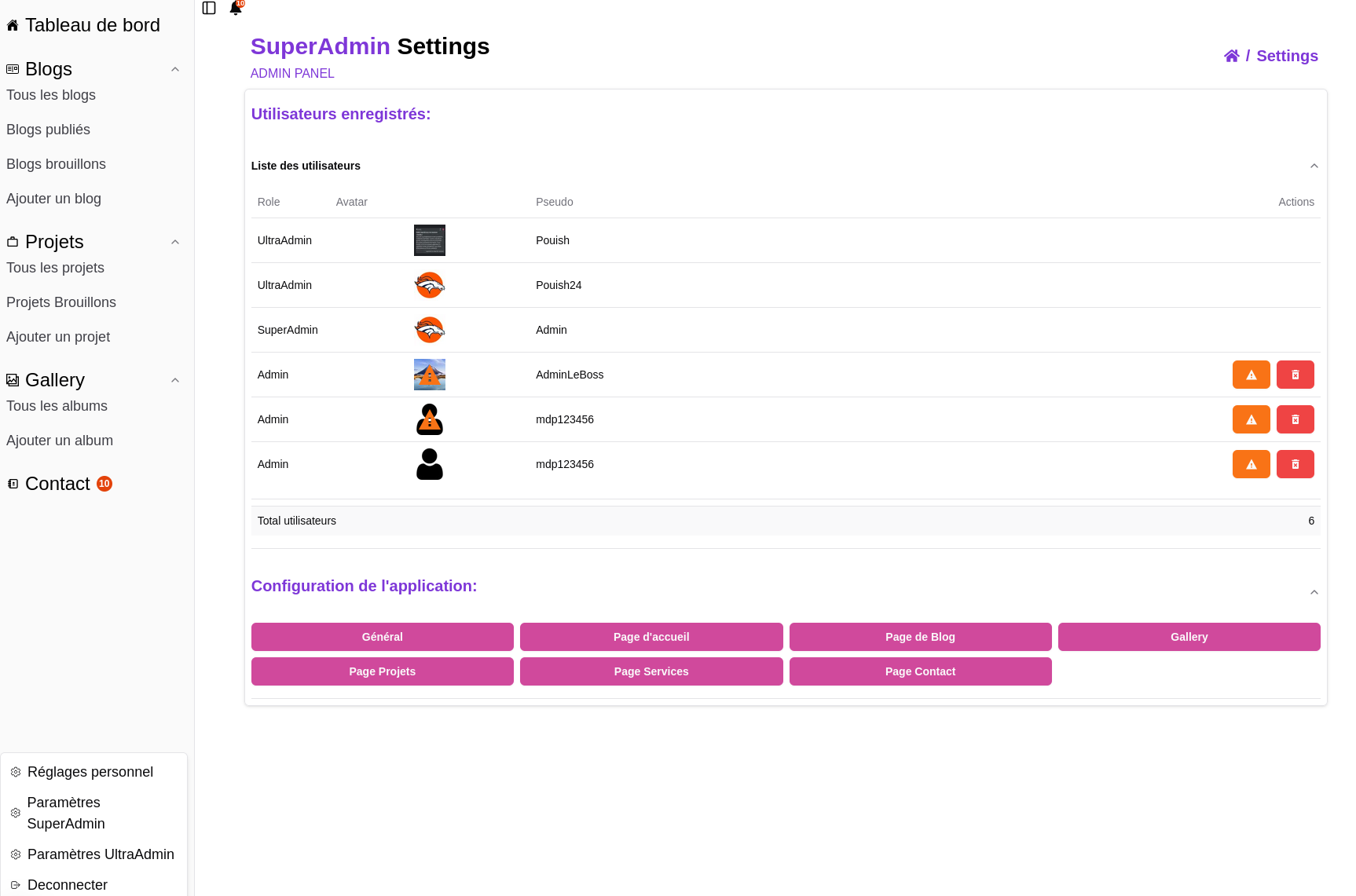Click the home icon in breadcrumb

coord(1231,56)
